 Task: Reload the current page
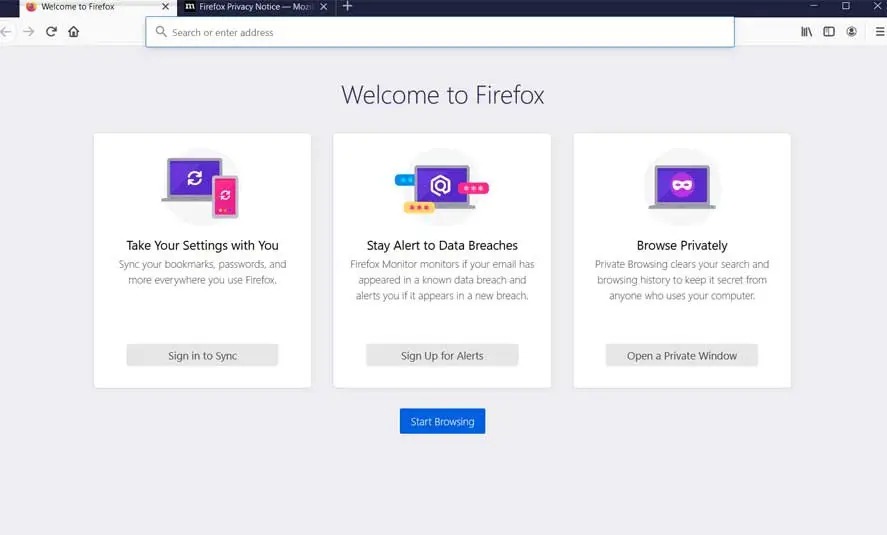coord(51,32)
